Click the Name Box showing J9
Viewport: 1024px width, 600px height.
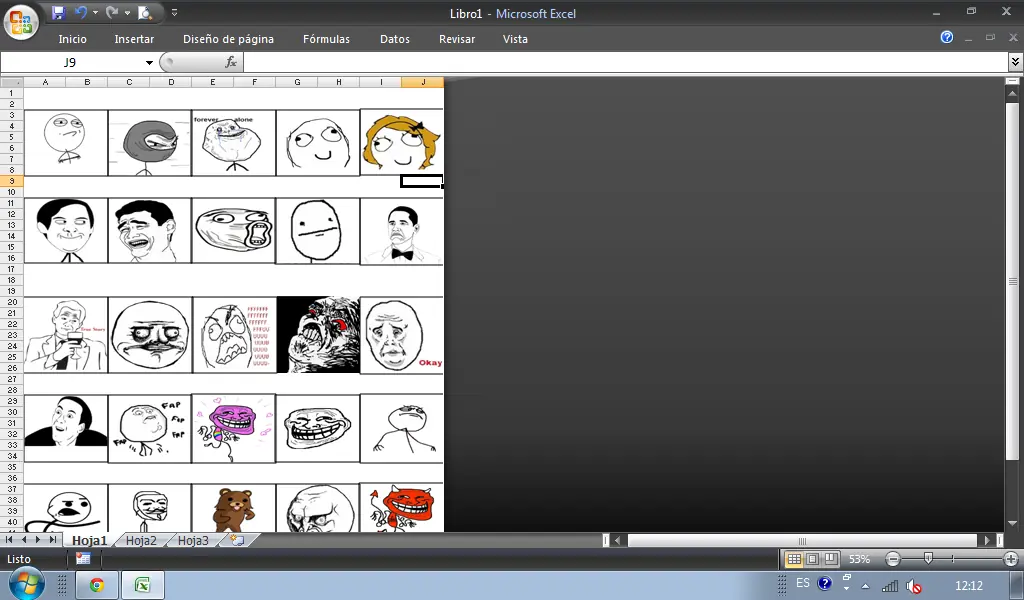[71, 63]
